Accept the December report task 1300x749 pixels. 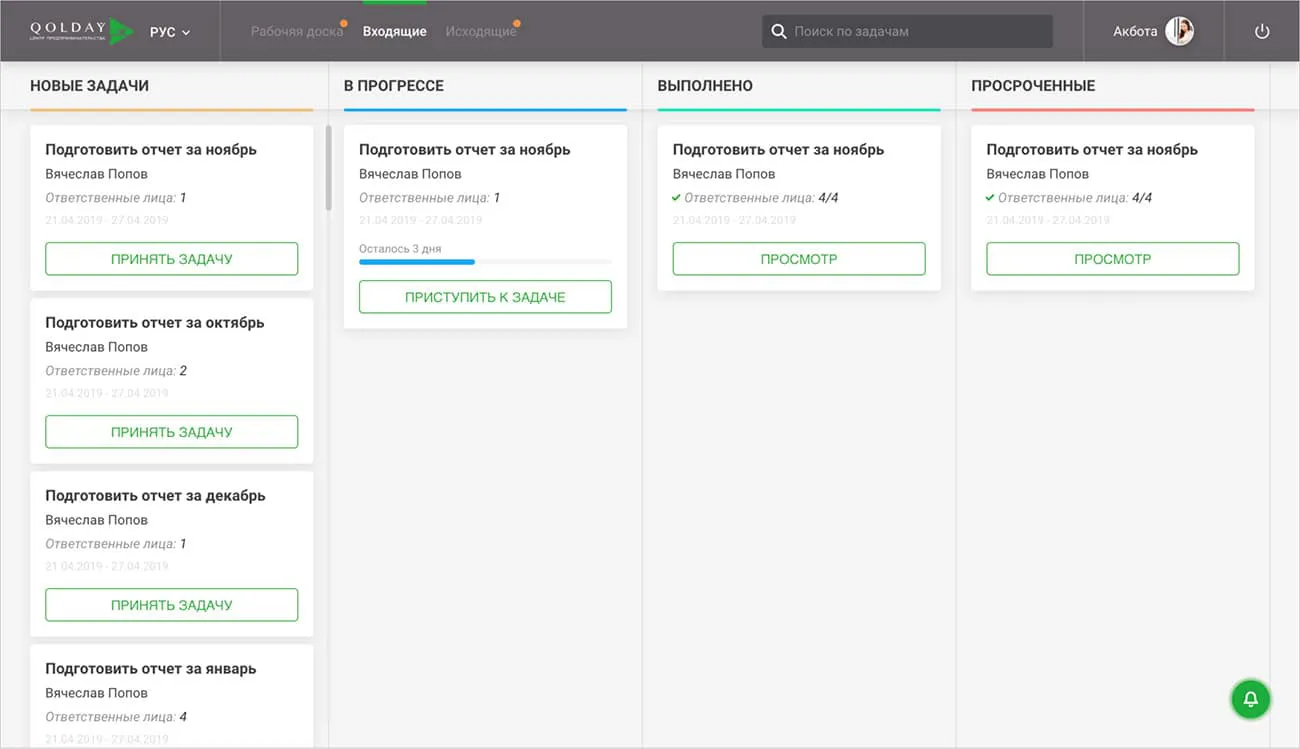[171, 605]
